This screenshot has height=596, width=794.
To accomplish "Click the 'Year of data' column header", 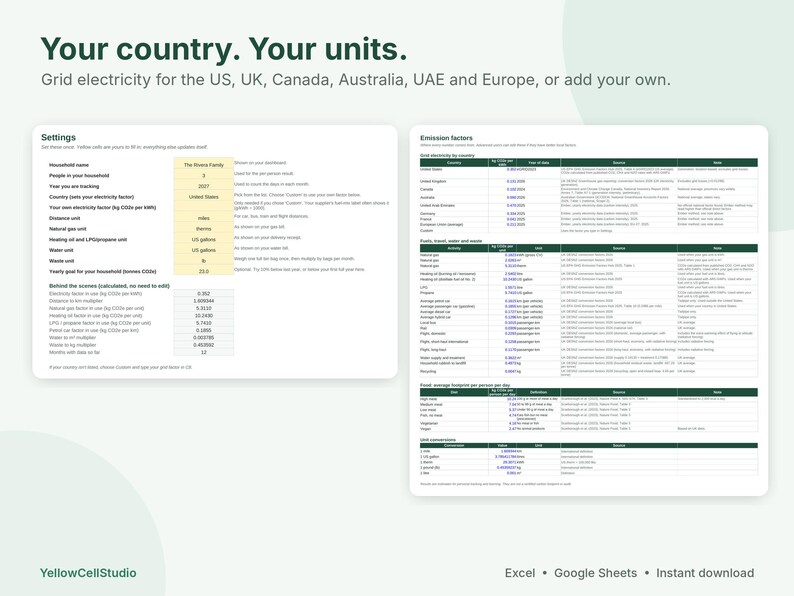I will pos(538,163).
